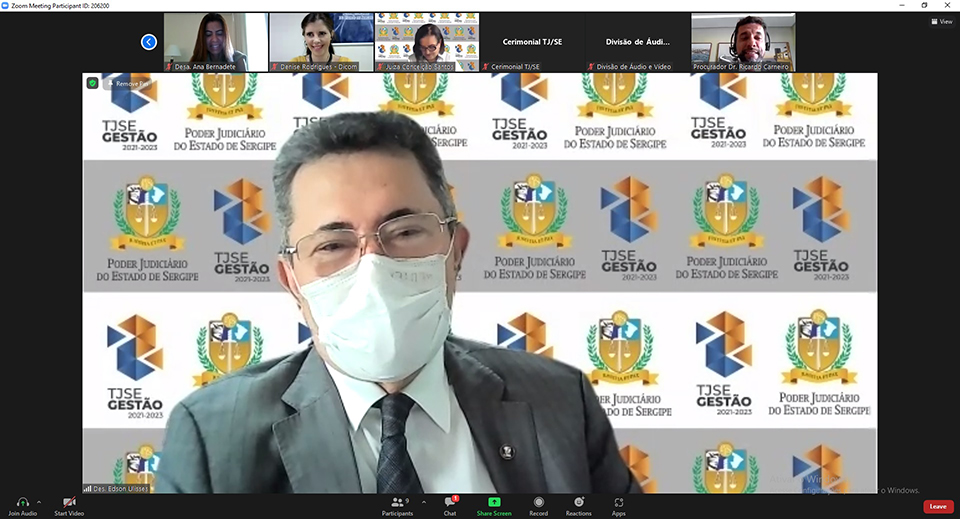The height and width of the screenshot is (519, 960).
Task: Expand audio options caret beside Join Audio
Action: [39, 501]
